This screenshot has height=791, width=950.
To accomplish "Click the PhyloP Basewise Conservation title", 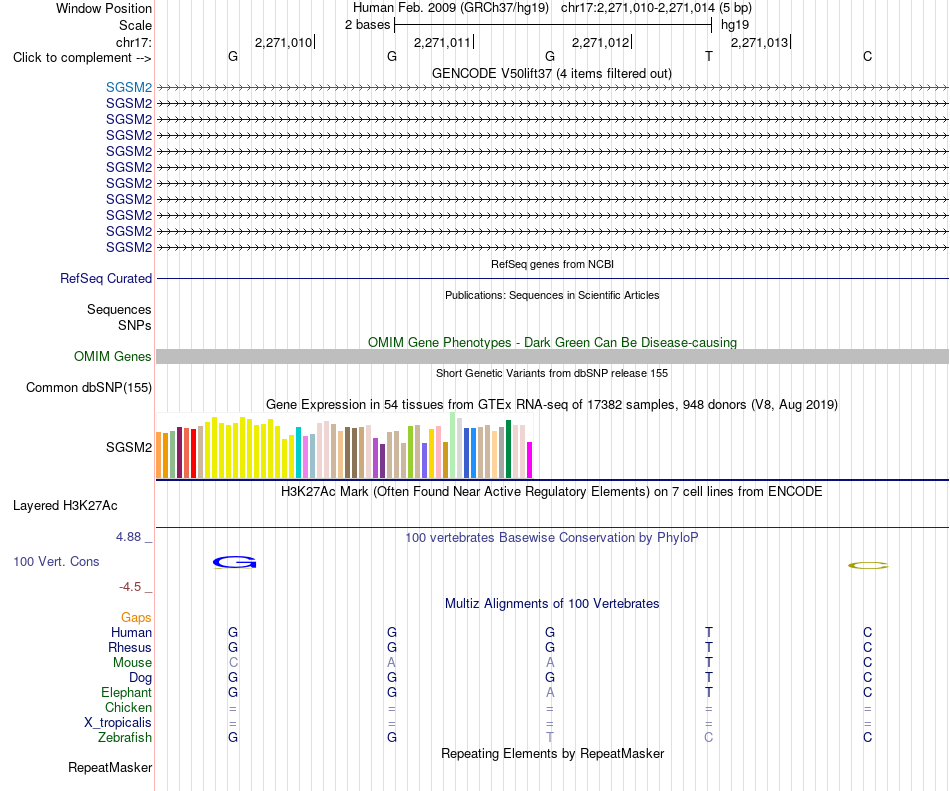I will (x=552, y=537).
